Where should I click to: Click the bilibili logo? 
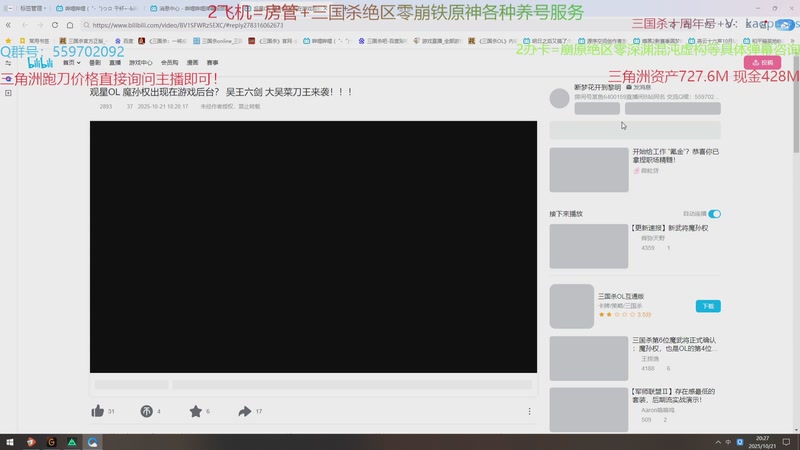tap(40, 63)
